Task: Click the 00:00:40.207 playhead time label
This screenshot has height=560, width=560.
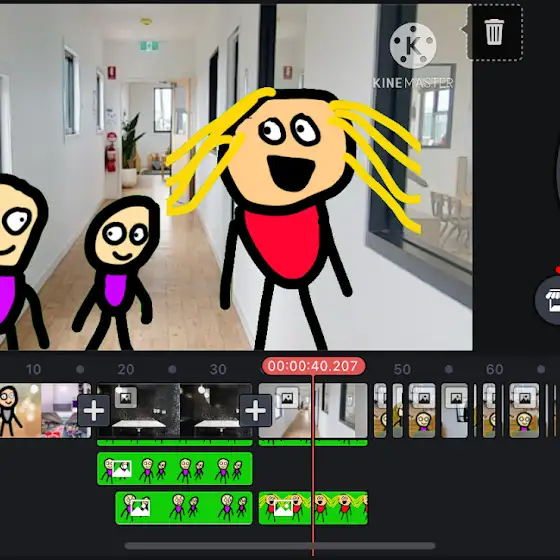Action: [313, 366]
